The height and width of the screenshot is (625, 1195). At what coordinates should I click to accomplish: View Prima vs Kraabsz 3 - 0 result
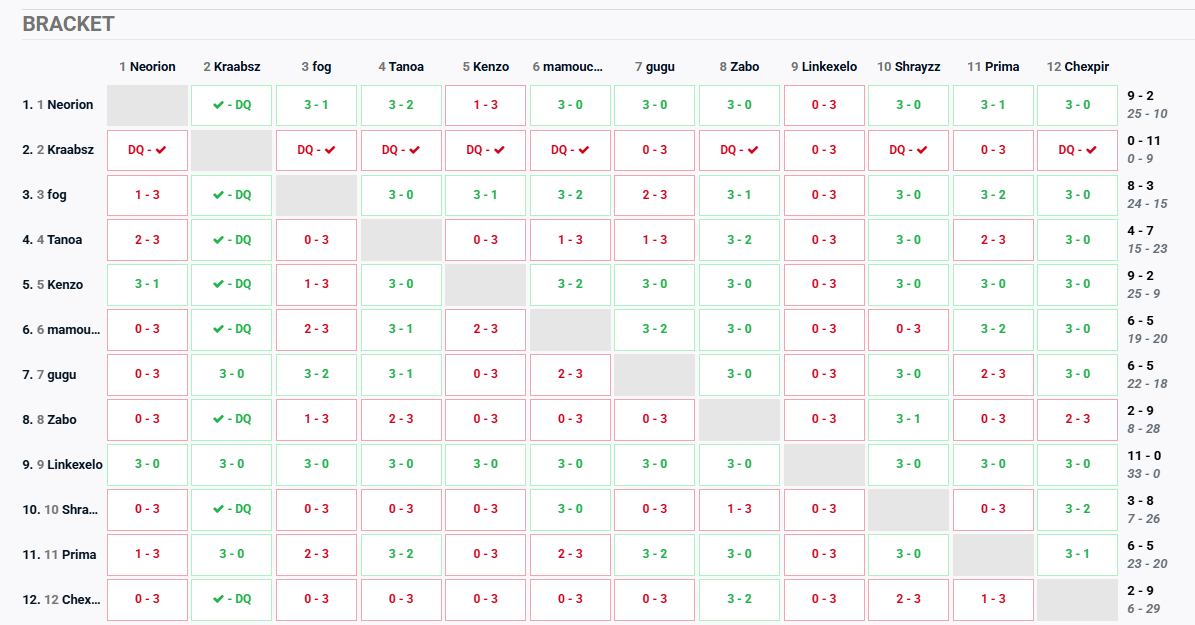[x=232, y=554]
